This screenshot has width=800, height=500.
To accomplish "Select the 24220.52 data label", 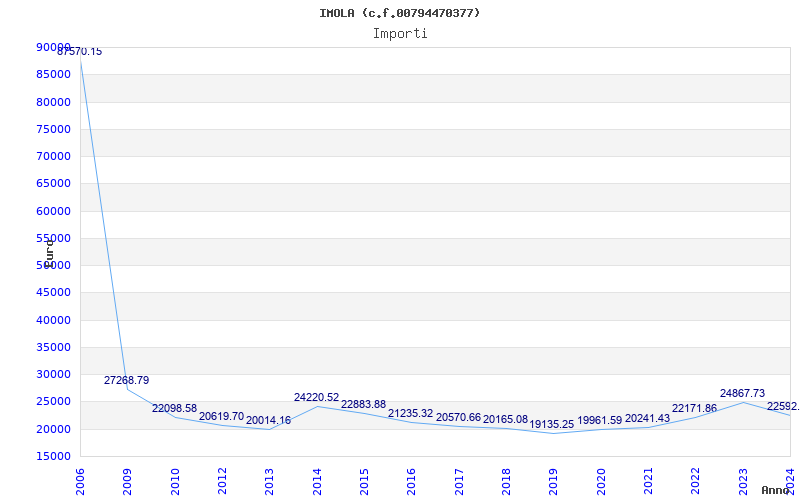I will click(316, 397).
